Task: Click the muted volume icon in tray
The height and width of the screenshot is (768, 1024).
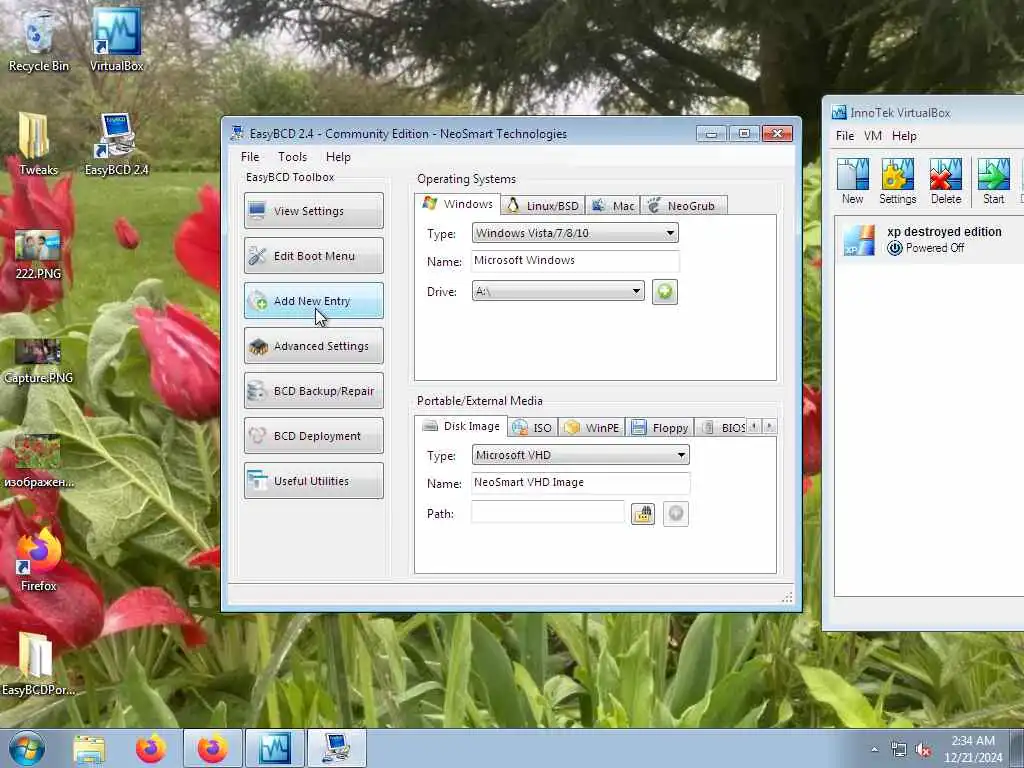Action: point(923,750)
